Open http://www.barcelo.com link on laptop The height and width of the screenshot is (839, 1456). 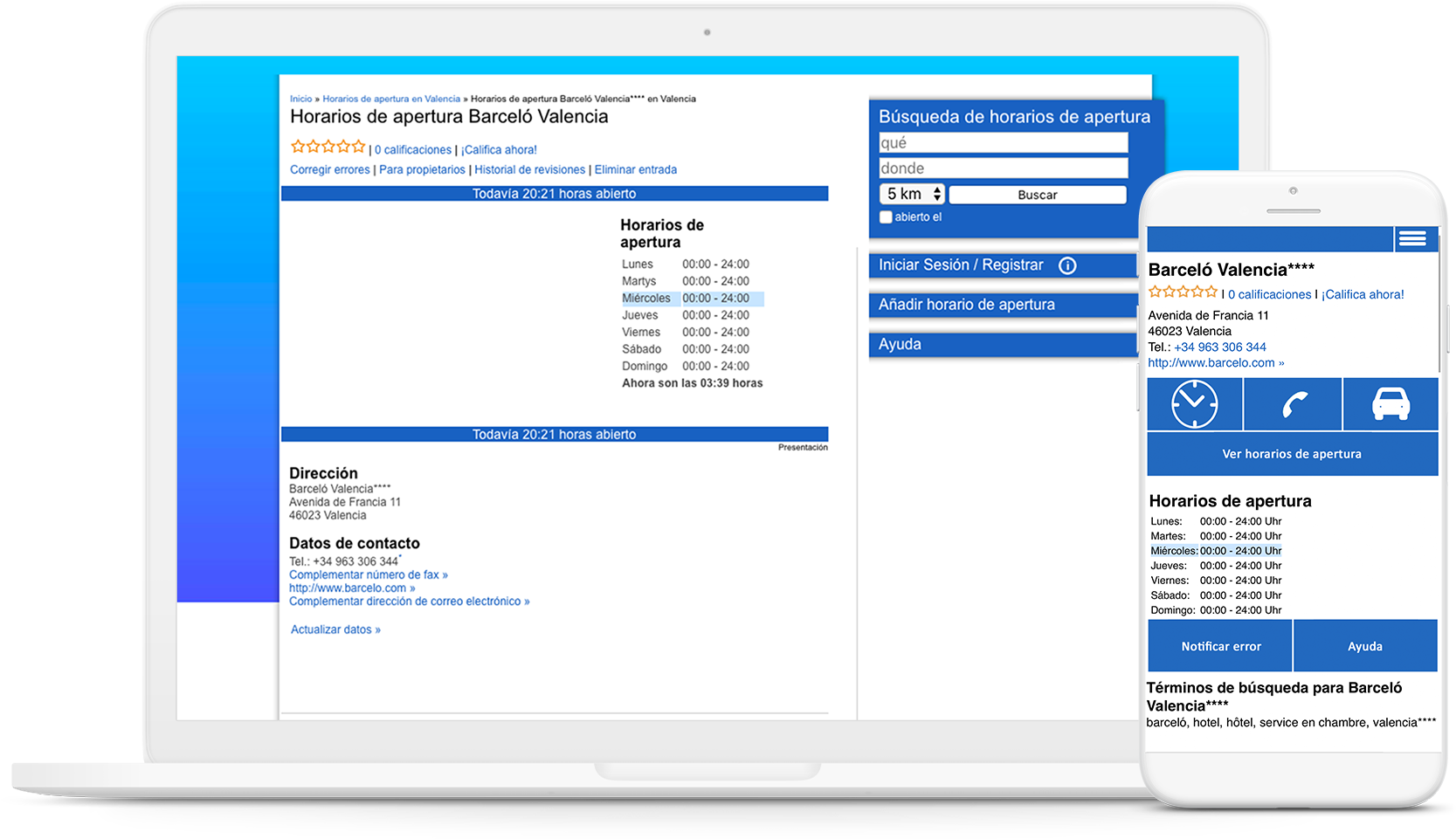point(352,588)
